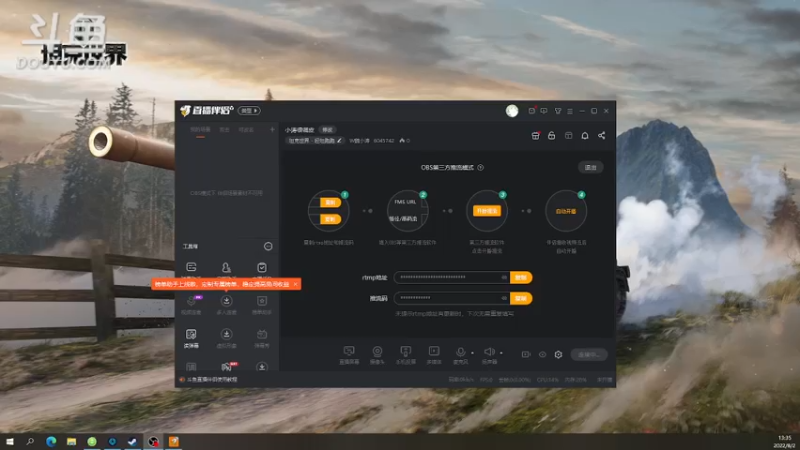Screen dimensions: 800x450
Task: Open the user avatar in title bar
Action: pos(512,111)
